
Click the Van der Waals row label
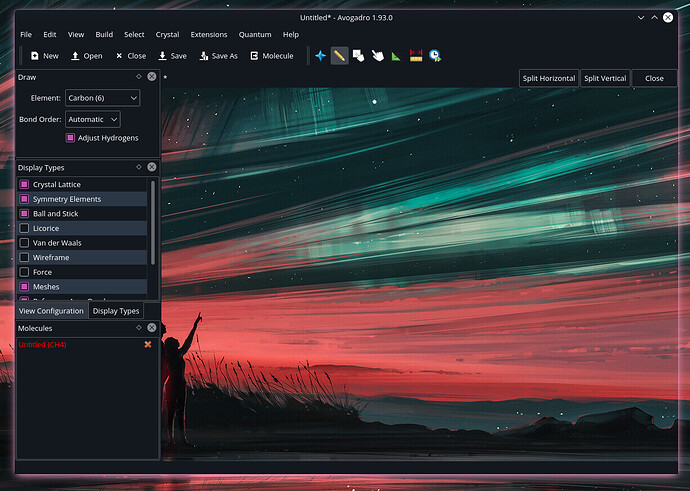coord(57,242)
